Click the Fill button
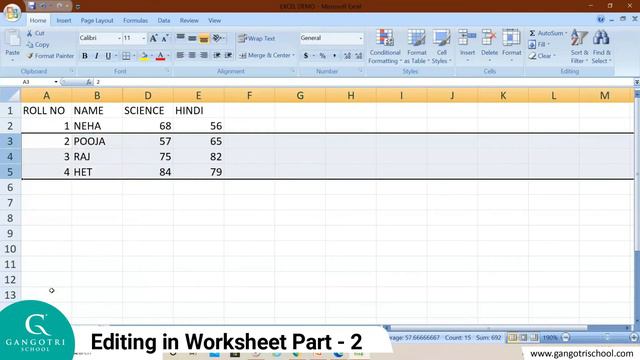 click(539, 44)
